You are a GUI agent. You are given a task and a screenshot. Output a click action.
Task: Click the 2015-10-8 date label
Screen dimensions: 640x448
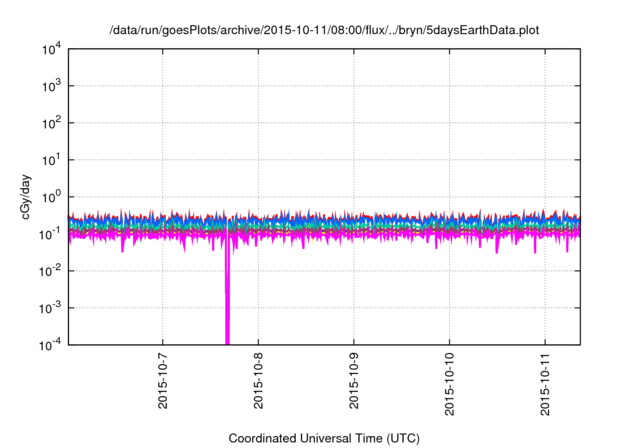[258, 381]
